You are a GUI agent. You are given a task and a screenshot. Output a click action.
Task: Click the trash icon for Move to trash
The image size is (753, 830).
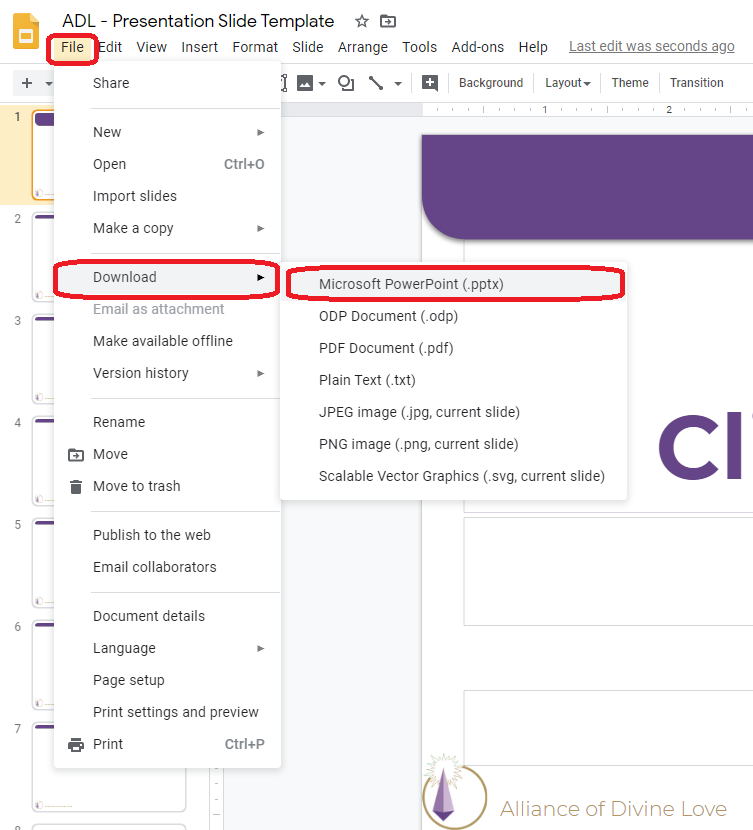[x=76, y=486]
